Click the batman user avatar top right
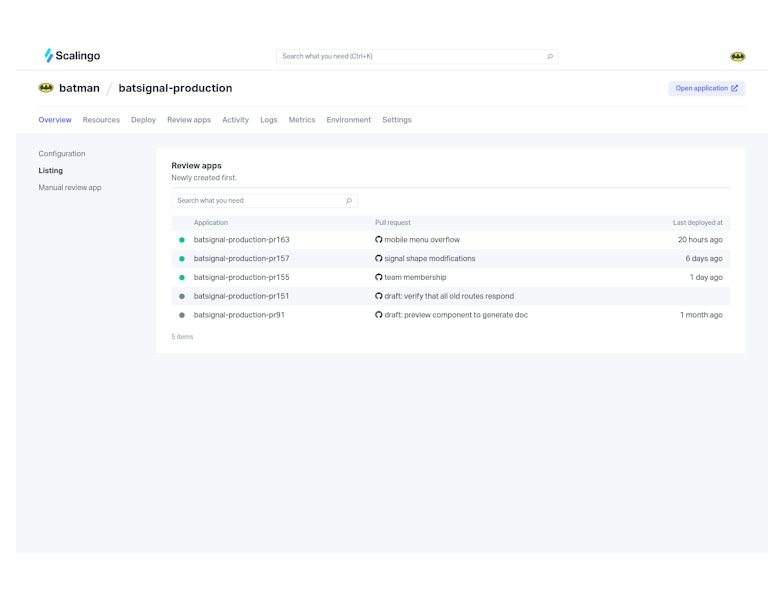Viewport: 784px width, 596px height. point(737,57)
